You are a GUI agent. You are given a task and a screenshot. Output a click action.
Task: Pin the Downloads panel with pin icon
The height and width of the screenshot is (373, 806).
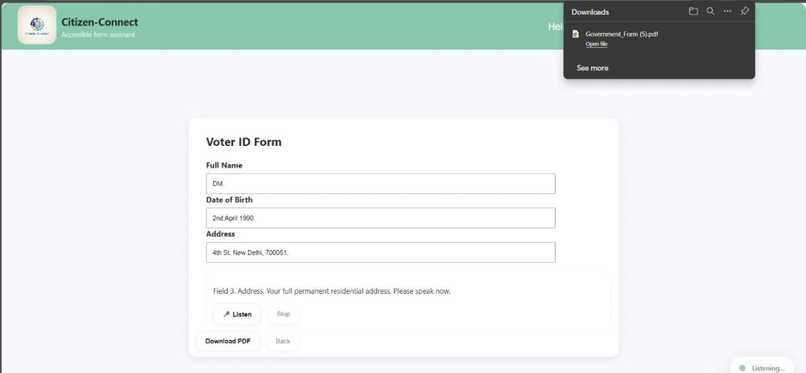(x=744, y=11)
